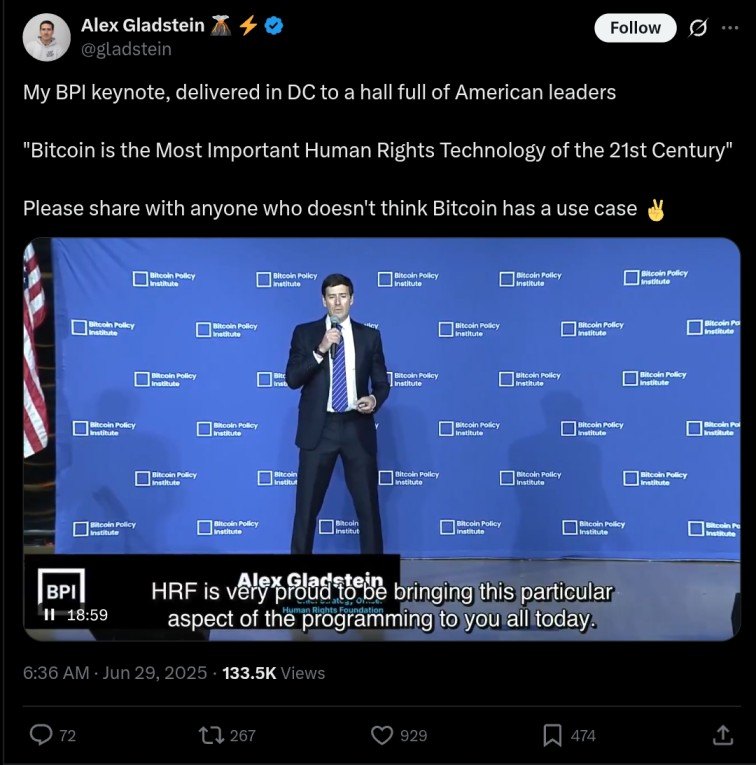Open the share upload icon

point(723,735)
